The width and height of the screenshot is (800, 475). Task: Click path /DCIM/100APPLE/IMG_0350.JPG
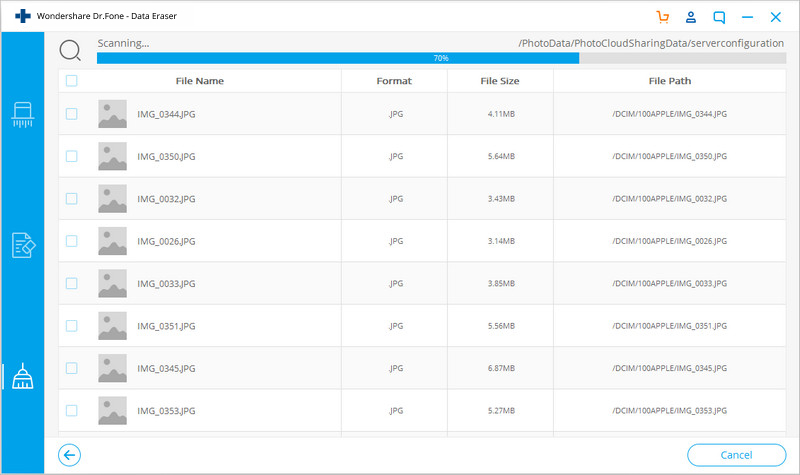(669, 156)
